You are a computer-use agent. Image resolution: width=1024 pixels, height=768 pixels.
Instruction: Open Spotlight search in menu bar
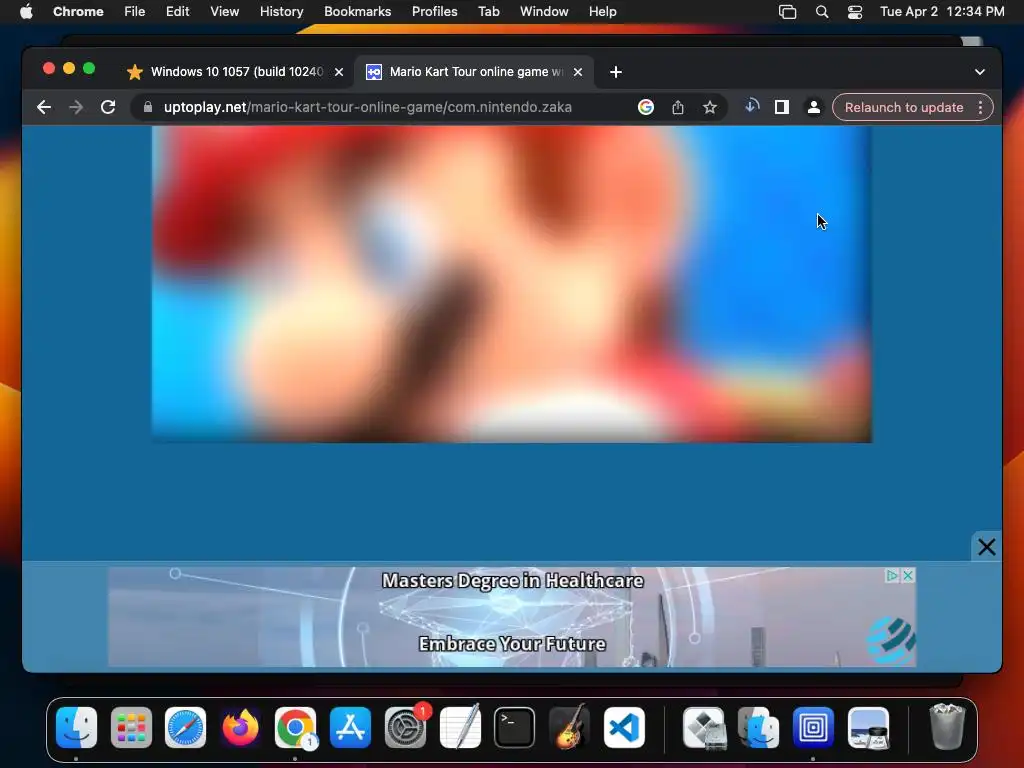822,12
